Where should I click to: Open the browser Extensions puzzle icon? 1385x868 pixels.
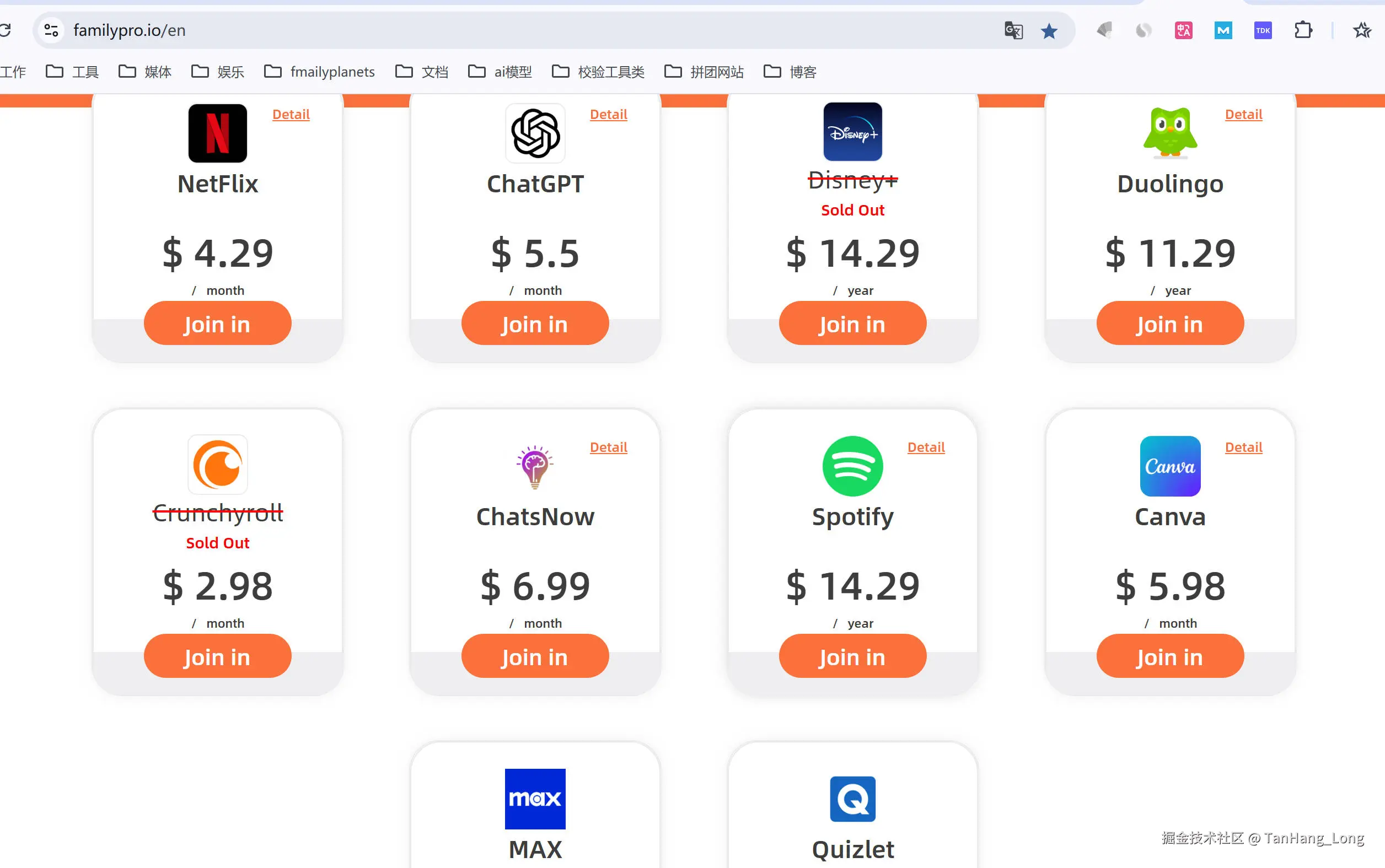(1303, 30)
